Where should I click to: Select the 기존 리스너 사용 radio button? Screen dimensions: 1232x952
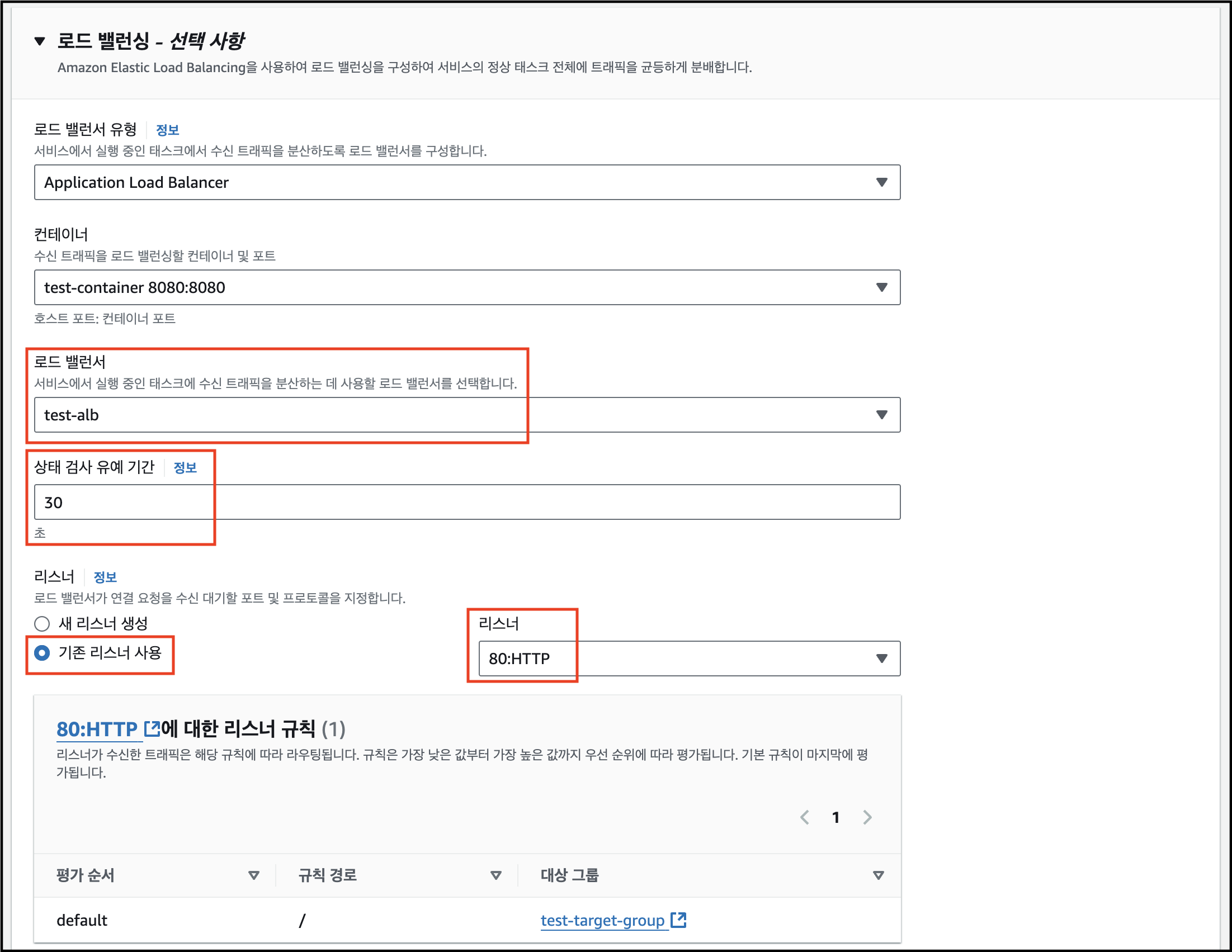(x=43, y=653)
